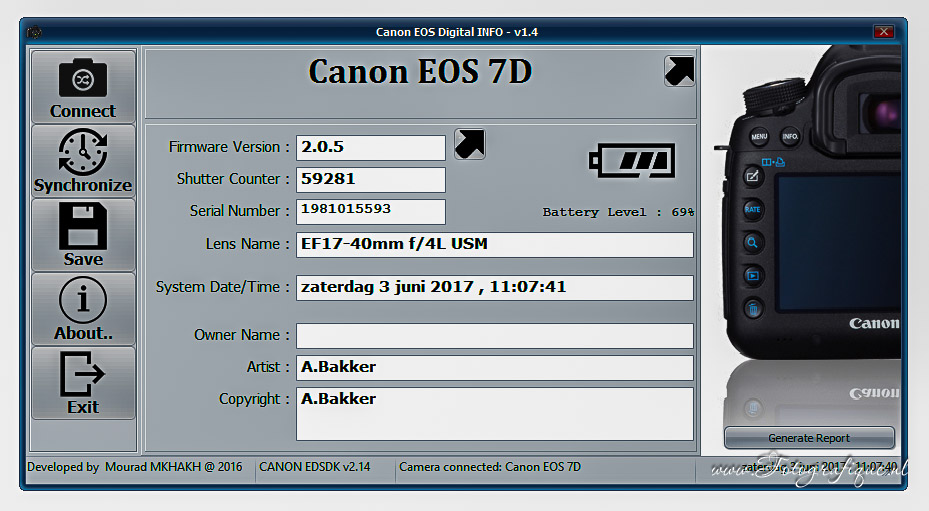Image resolution: width=929 pixels, height=511 pixels.
Task: Click the Save floppy disk button
Action: pos(83,235)
